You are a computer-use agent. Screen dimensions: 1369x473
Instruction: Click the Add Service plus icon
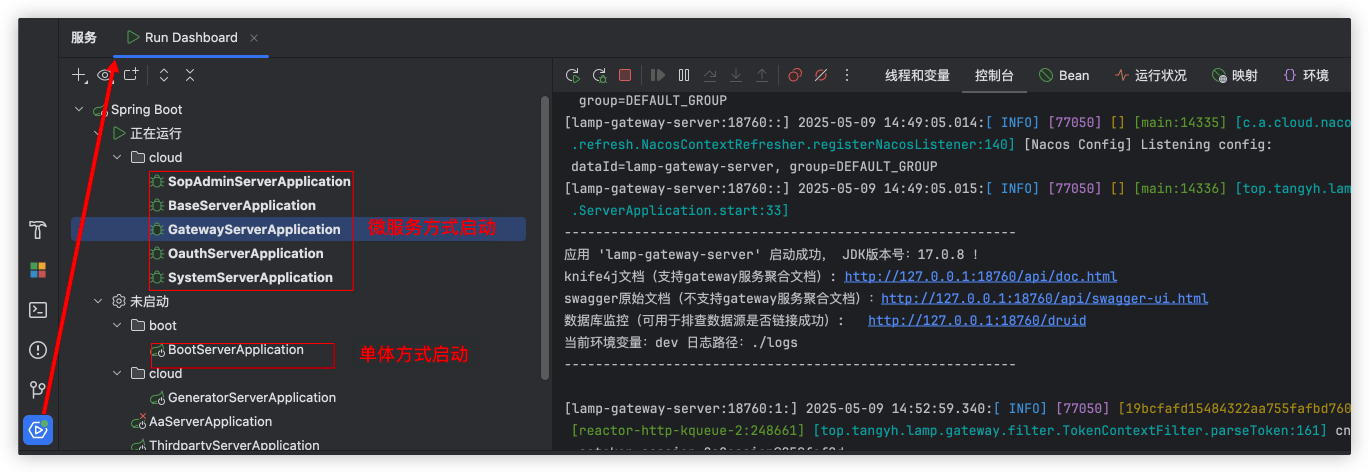pos(79,75)
